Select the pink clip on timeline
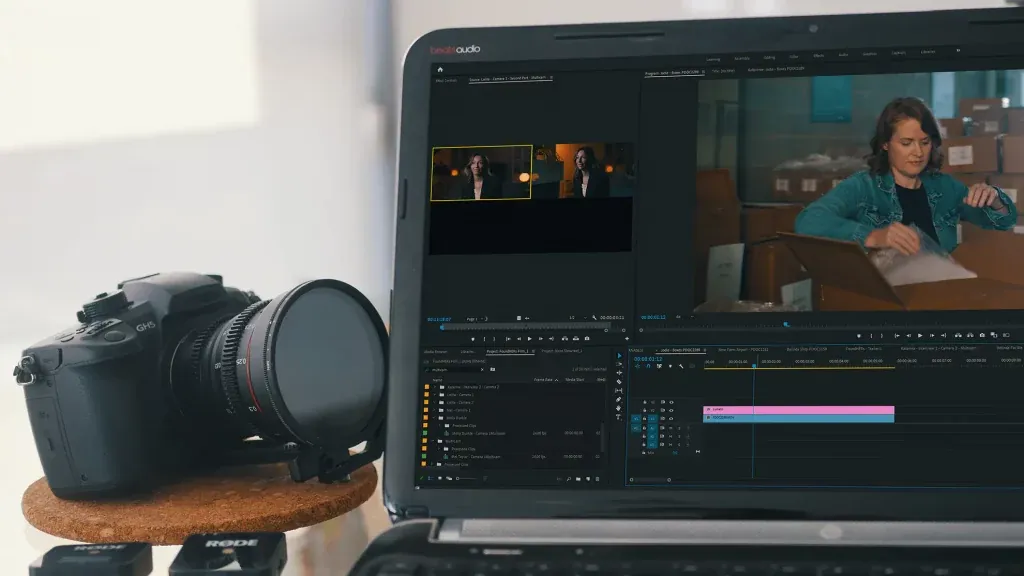 [x=798, y=409]
